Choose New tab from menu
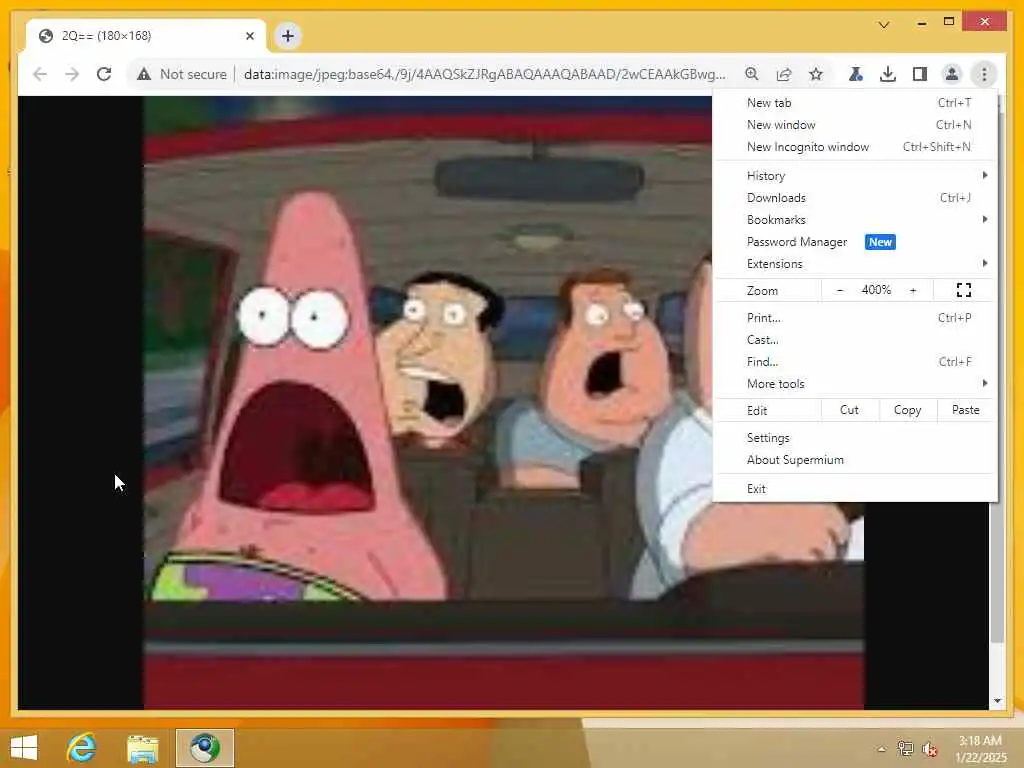 pyautogui.click(x=856, y=103)
